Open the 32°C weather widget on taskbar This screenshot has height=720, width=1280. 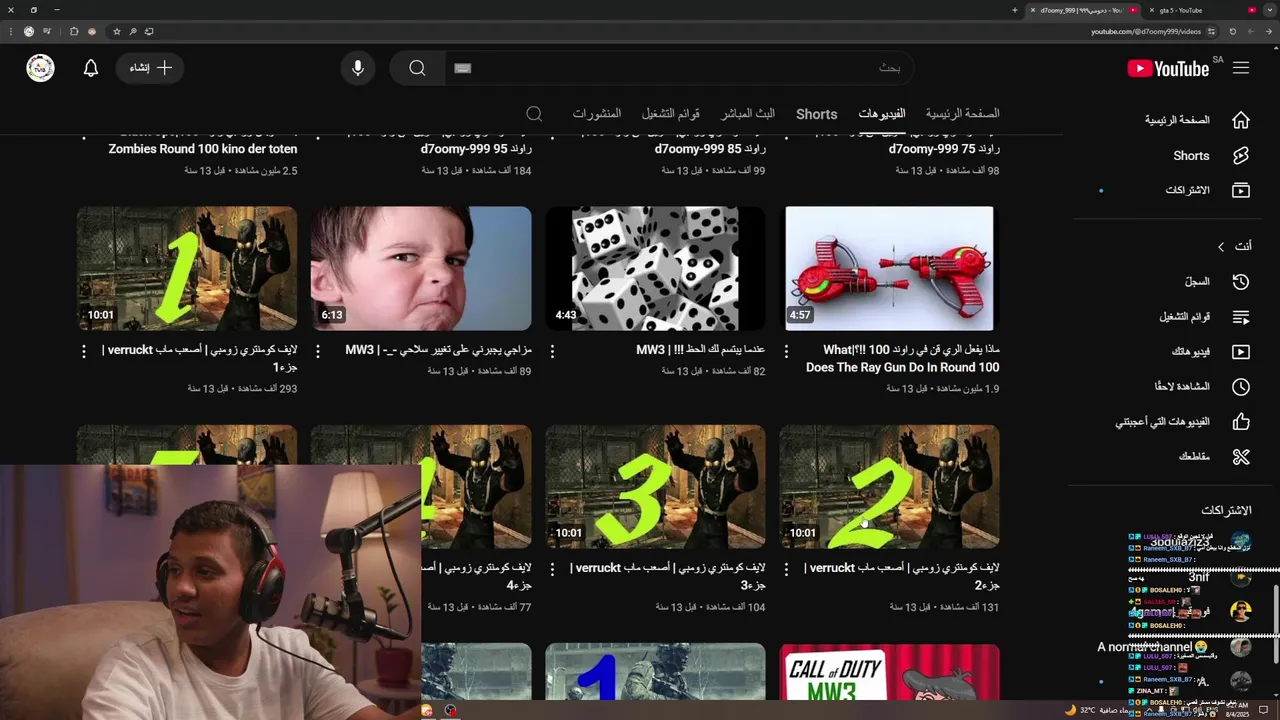click(x=1098, y=710)
